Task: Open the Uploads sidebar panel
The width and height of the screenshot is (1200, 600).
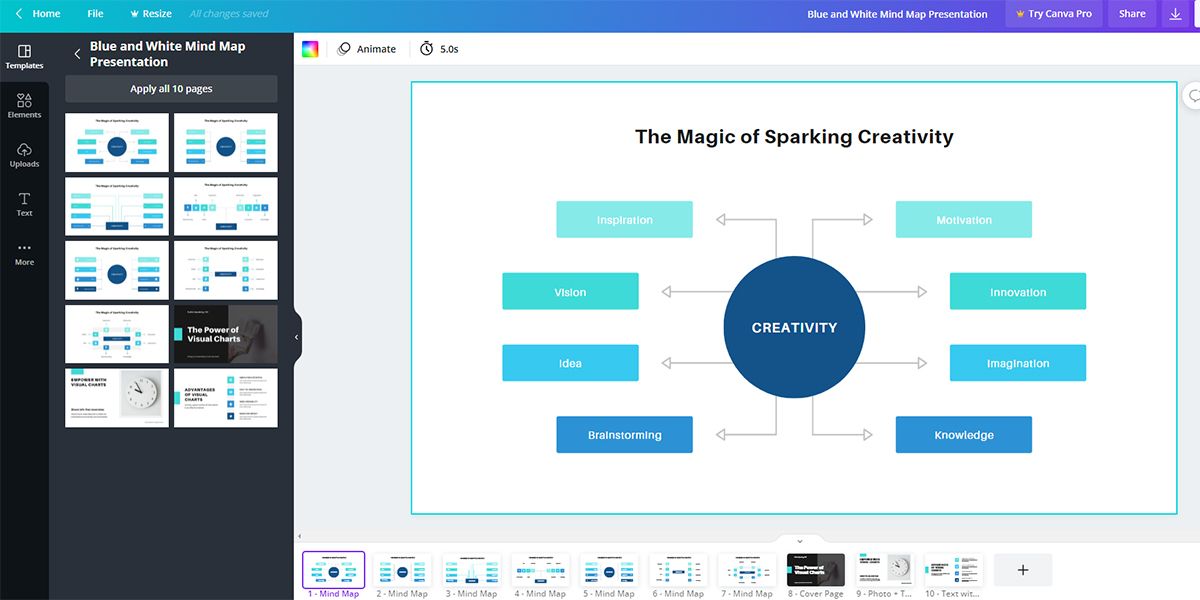Action: click(x=24, y=155)
